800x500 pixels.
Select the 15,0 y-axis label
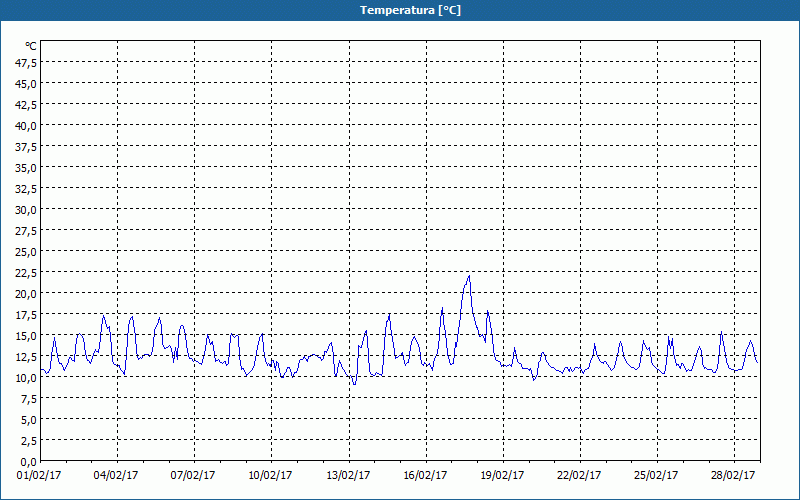coord(27,336)
